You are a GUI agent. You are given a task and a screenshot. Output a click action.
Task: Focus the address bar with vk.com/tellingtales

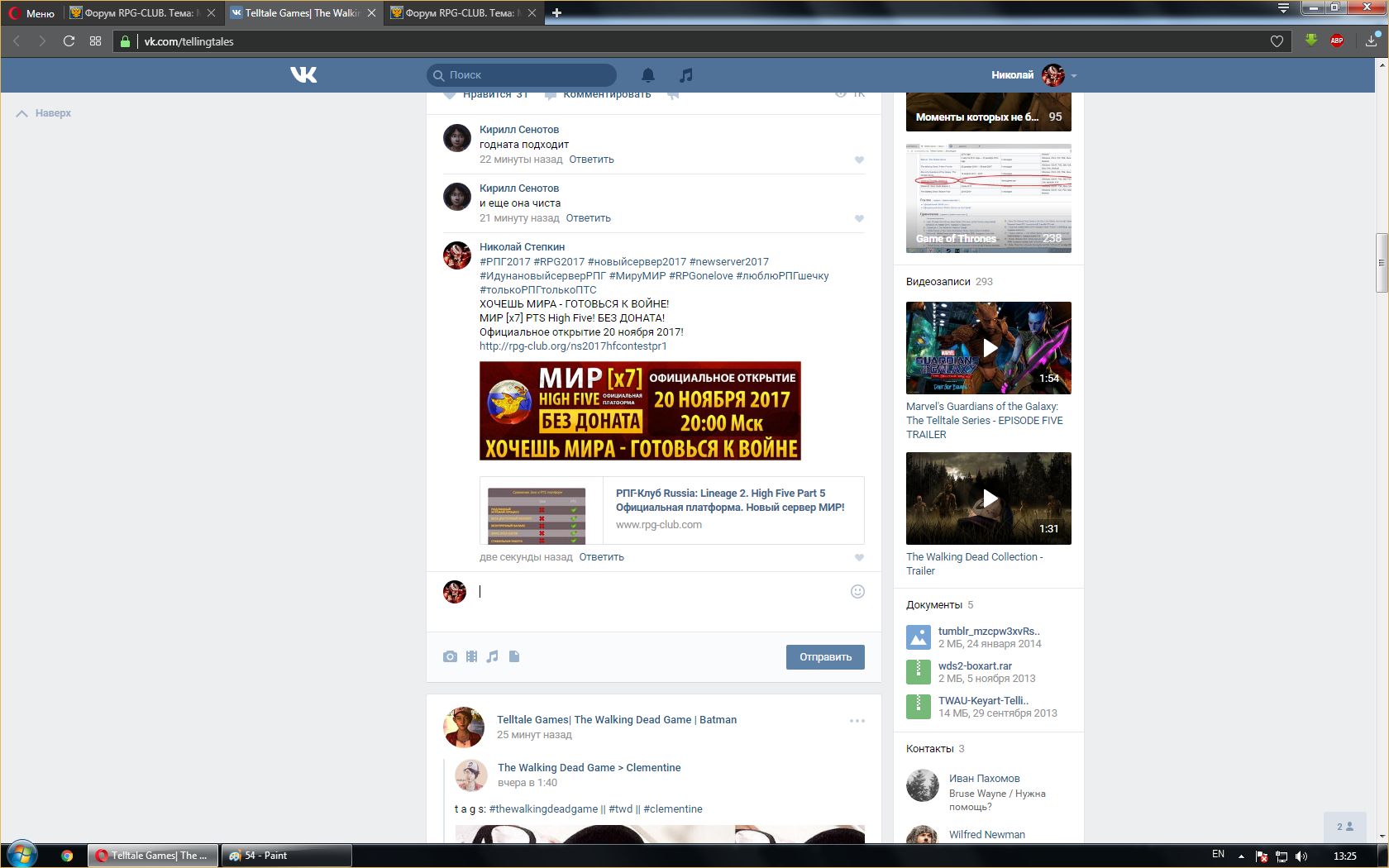[703, 41]
